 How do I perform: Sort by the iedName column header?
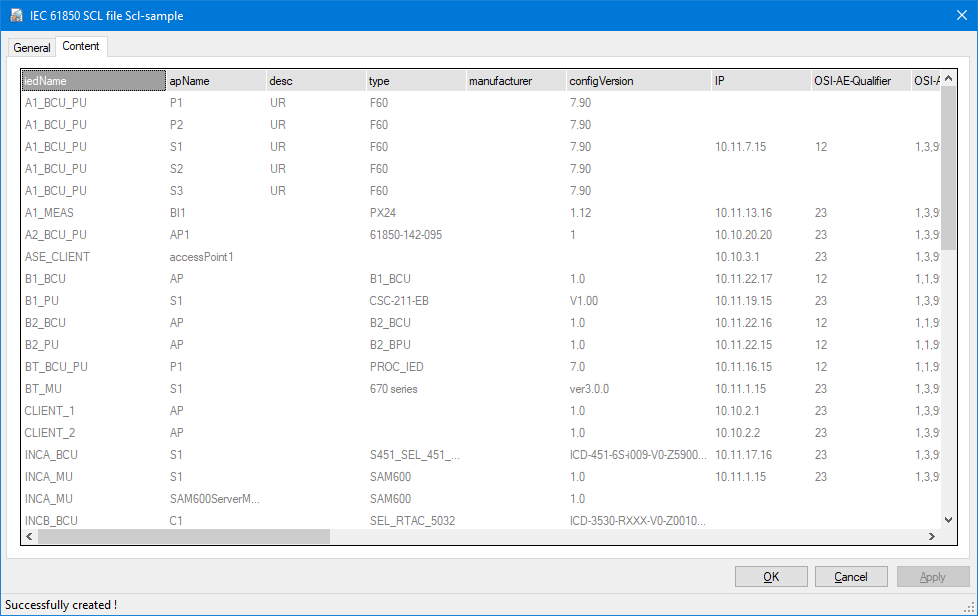[93, 81]
